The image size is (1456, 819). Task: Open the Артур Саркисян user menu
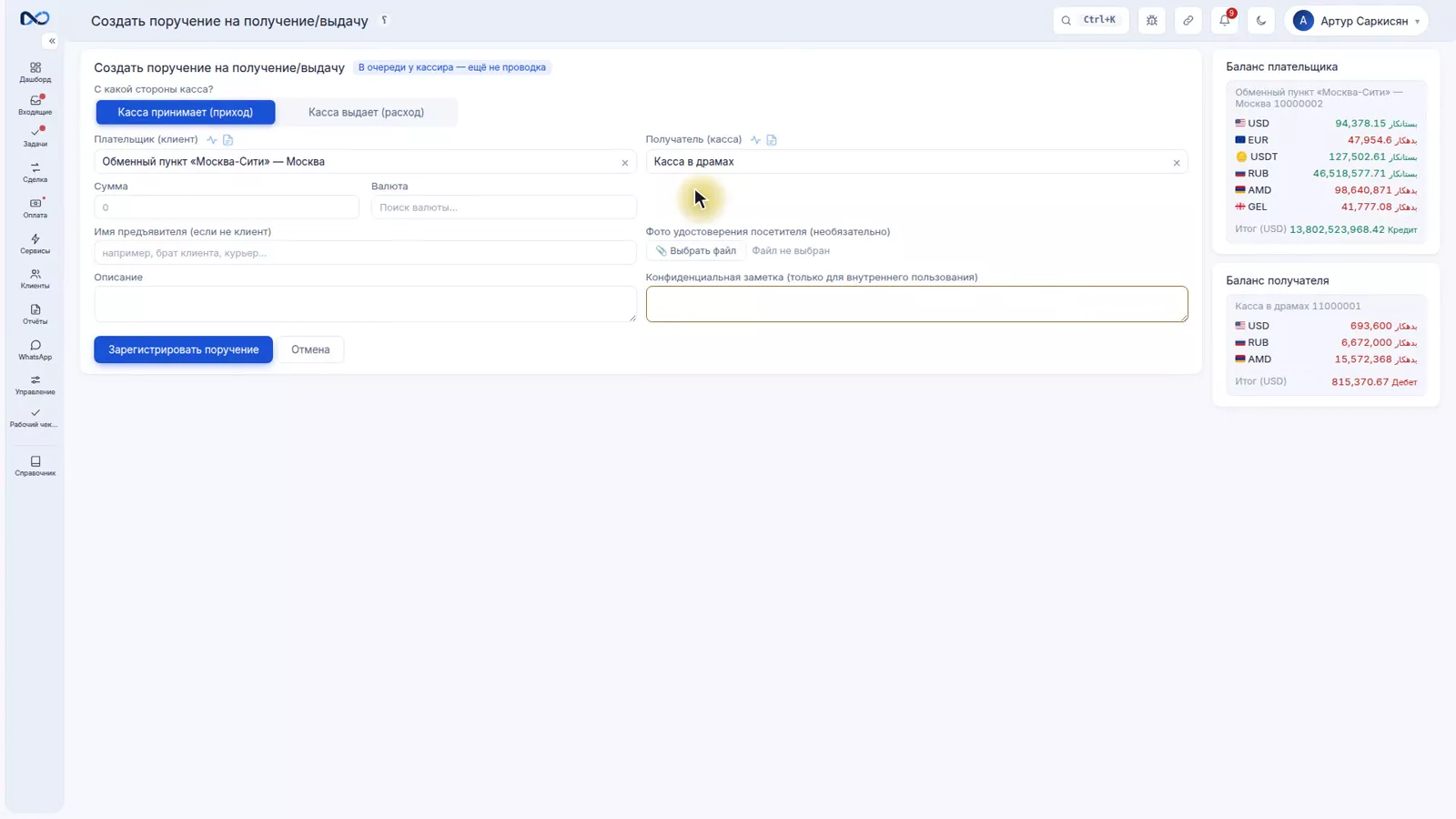click(x=1356, y=20)
